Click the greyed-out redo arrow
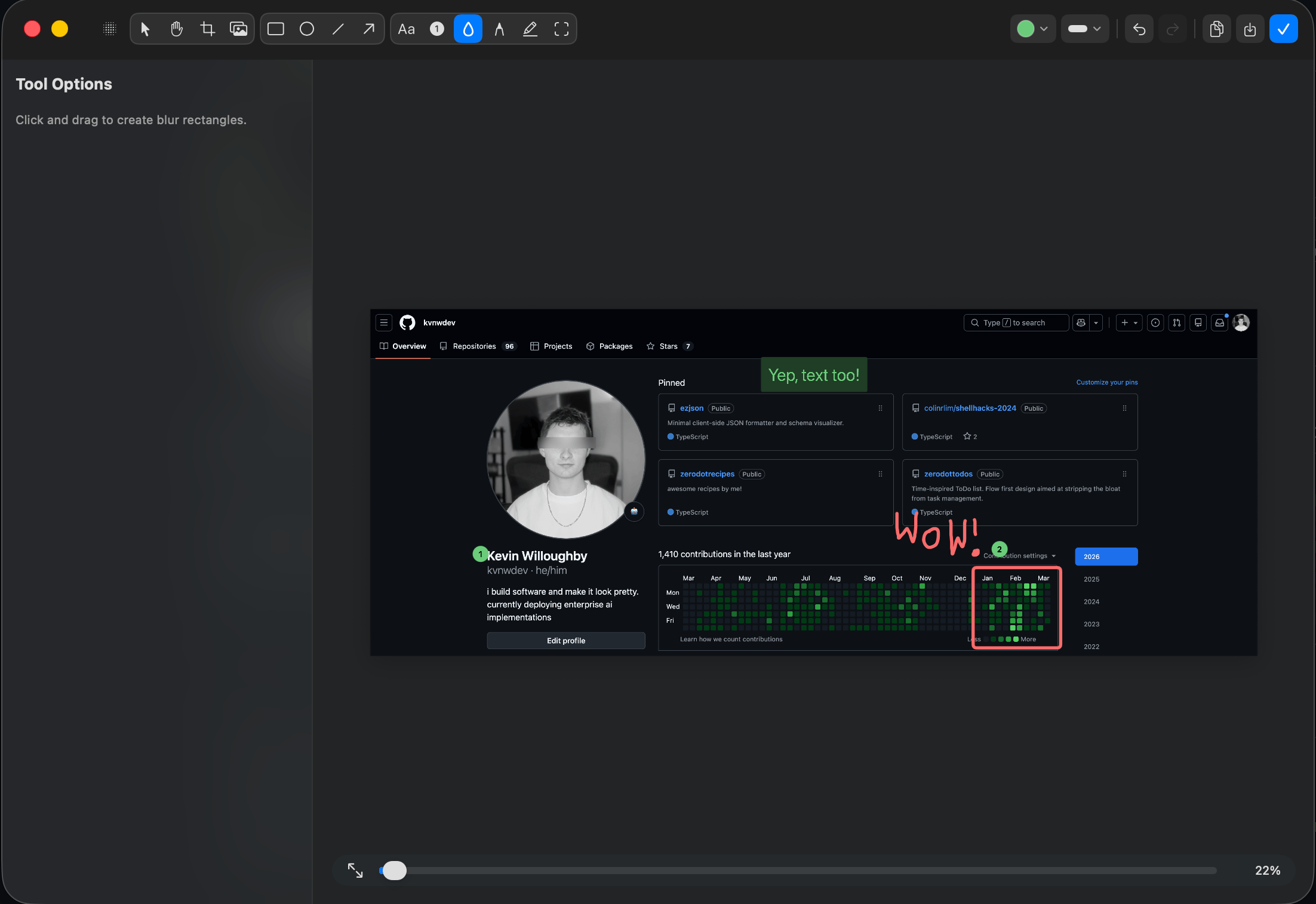The image size is (1316, 904). coord(1173,29)
